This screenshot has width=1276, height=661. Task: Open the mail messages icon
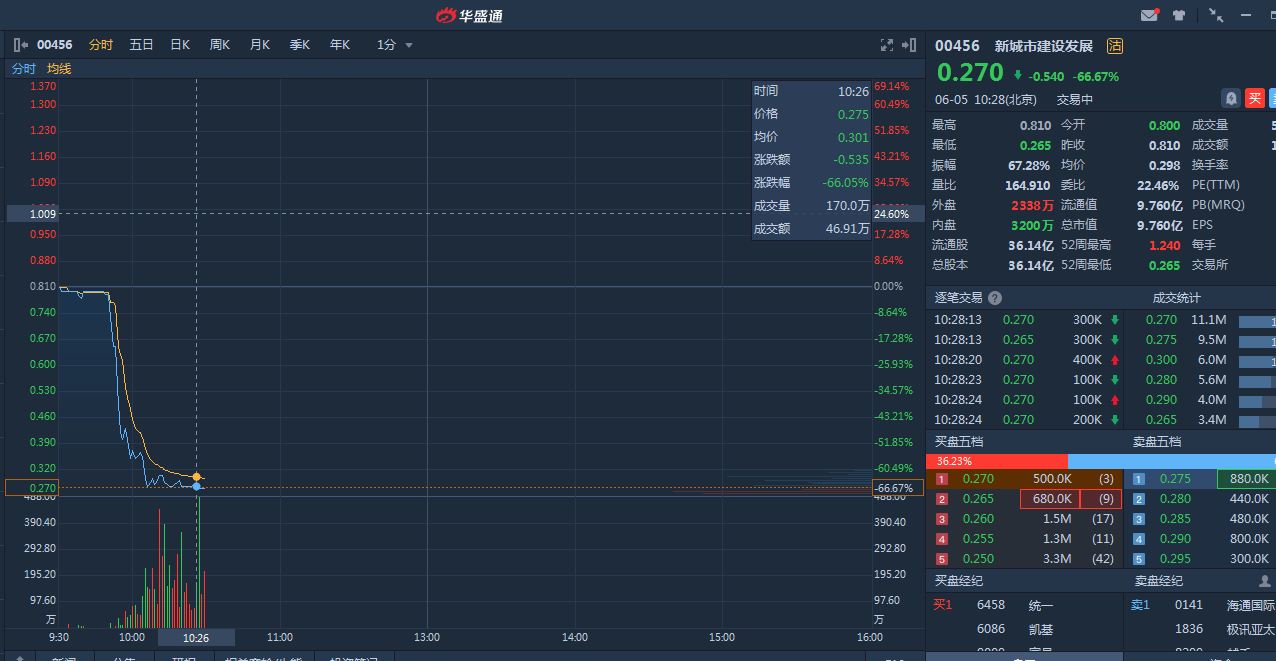1149,15
